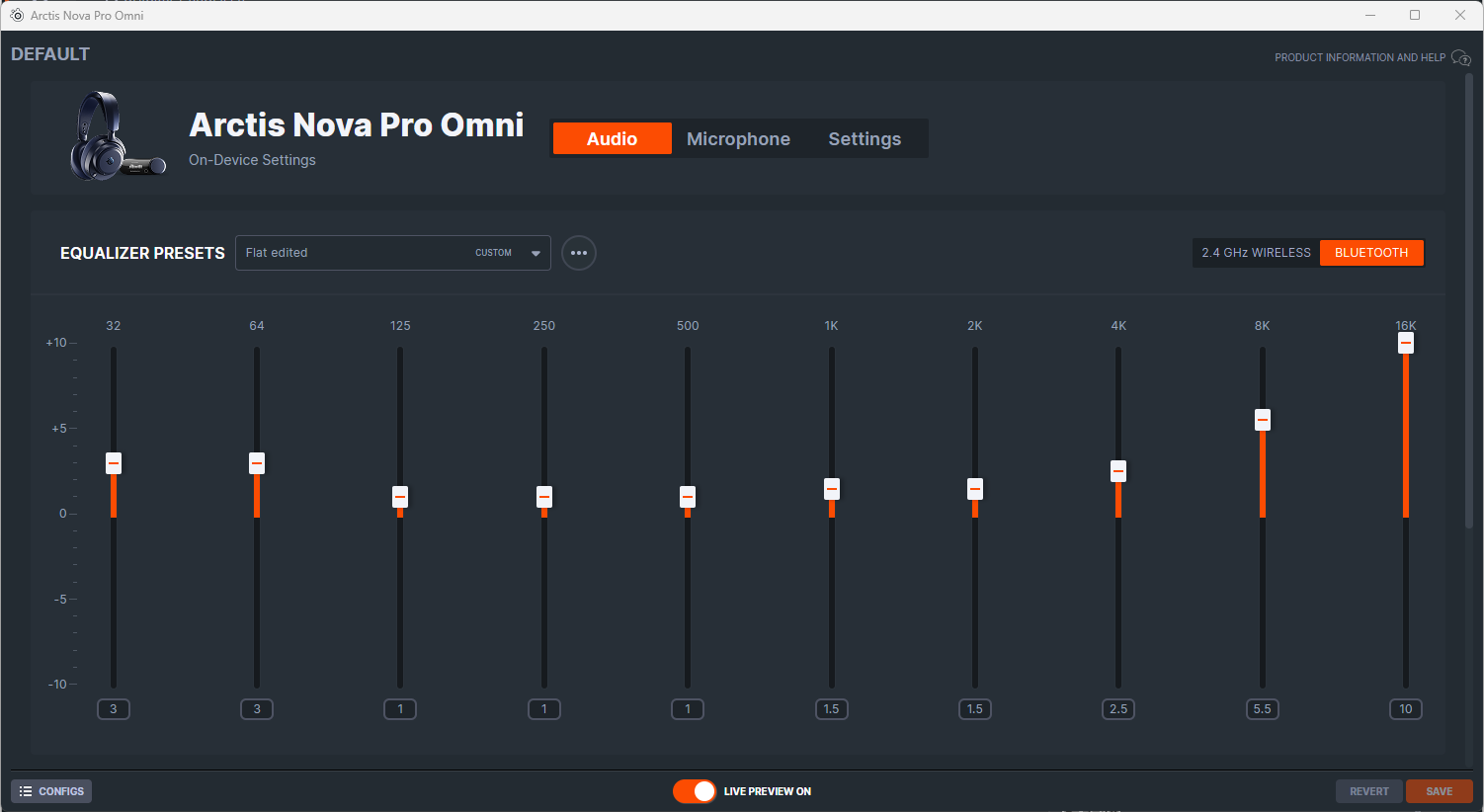This screenshot has height=812, width=1484.
Task: Click the 1K gain value field
Action: 832,709
